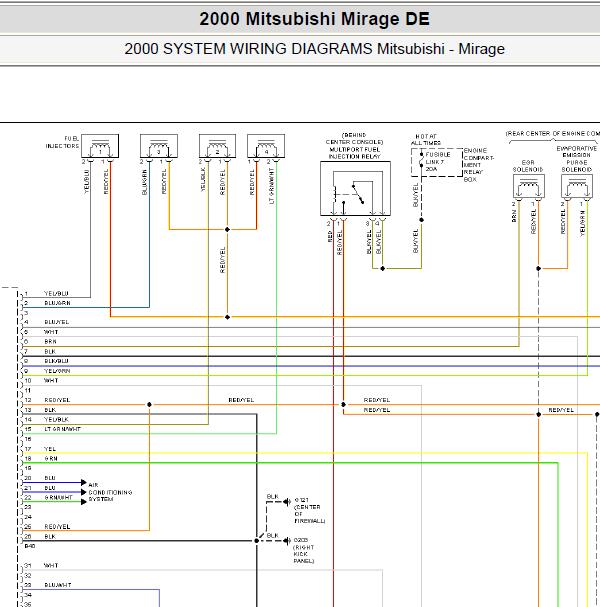Select the Multiport Fuel Injection Relay box symbol
This screenshot has width=600, height=607.
[x=355, y=189]
